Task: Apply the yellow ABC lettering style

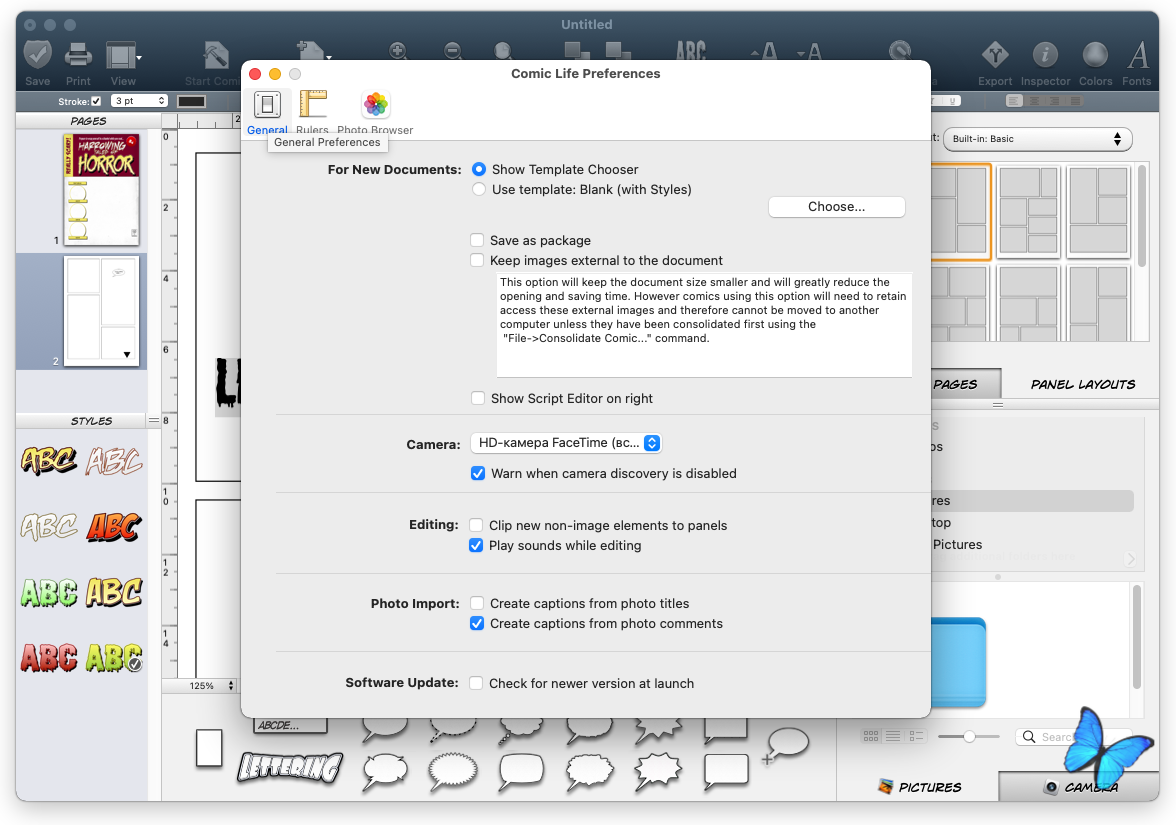Action: point(113,592)
